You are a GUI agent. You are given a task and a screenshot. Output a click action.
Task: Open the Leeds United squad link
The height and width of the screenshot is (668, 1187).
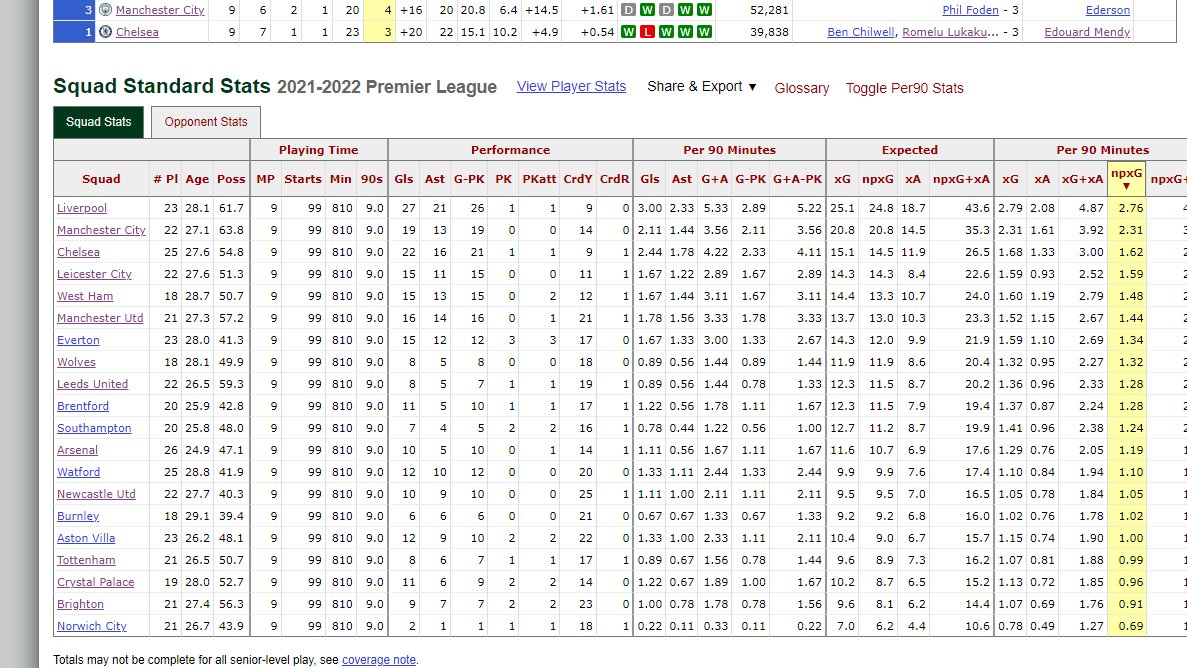point(92,384)
